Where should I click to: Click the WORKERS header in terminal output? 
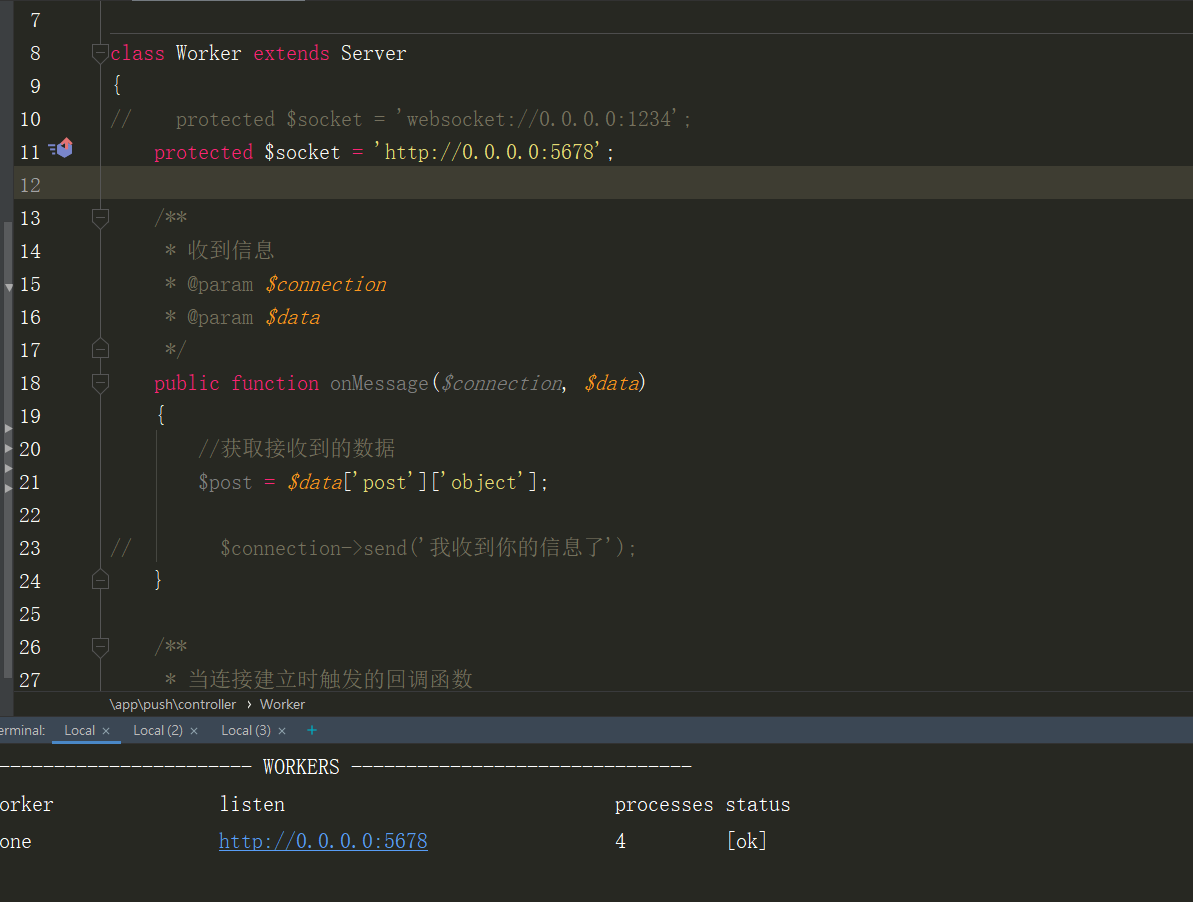[301, 767]
